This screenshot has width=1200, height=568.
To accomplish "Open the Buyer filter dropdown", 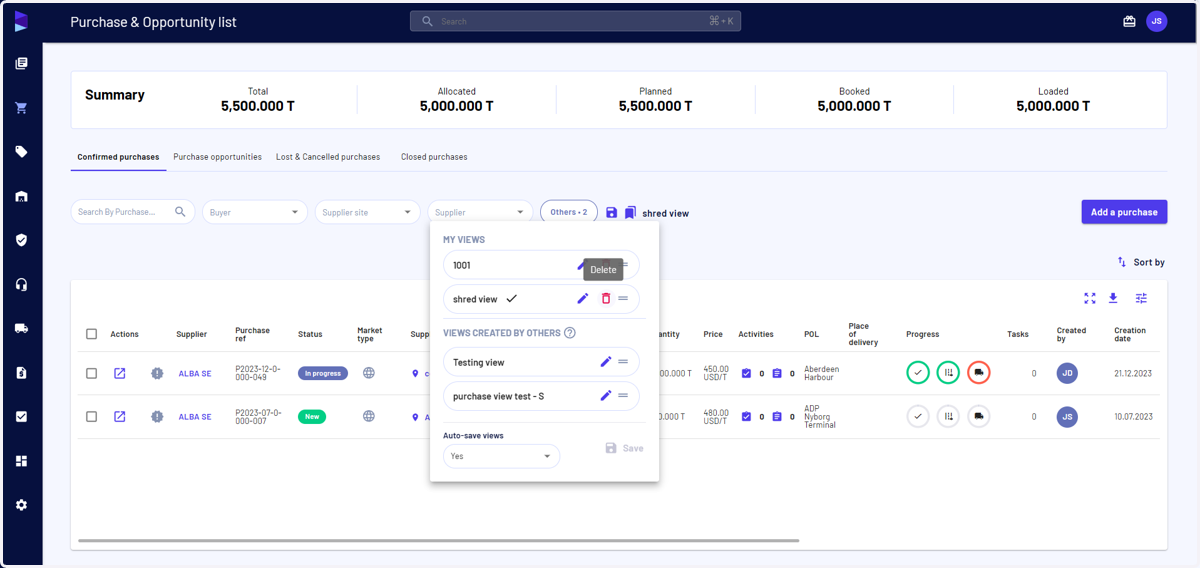I will tap(255, 212).
